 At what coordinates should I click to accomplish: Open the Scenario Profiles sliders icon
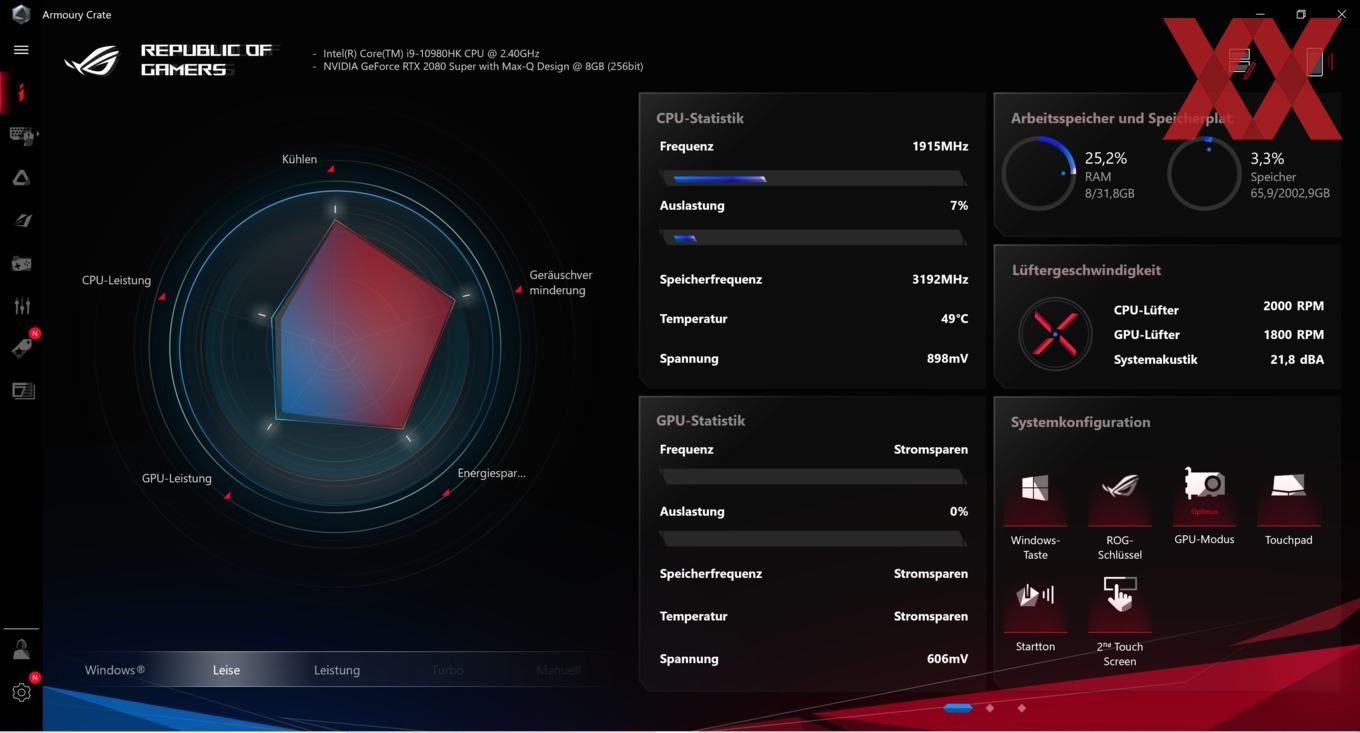click(x=22, y=306)
